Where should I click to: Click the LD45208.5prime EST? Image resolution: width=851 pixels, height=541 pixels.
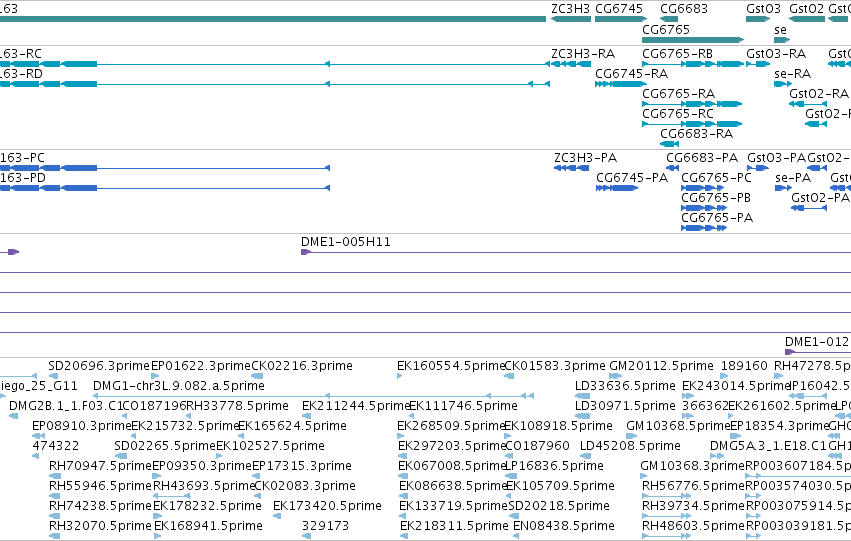click(x=585, y=456)
